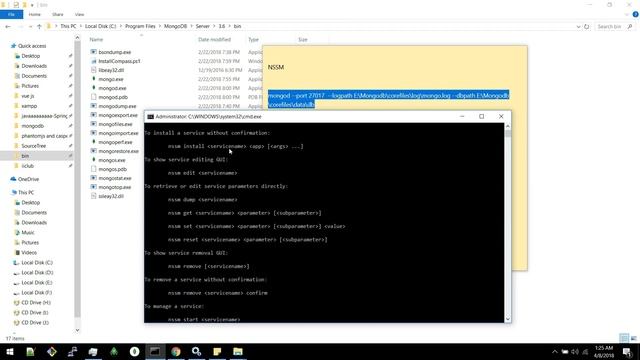Select mongodump.exe file
640x360 pixels.
(x=117, y=106)
